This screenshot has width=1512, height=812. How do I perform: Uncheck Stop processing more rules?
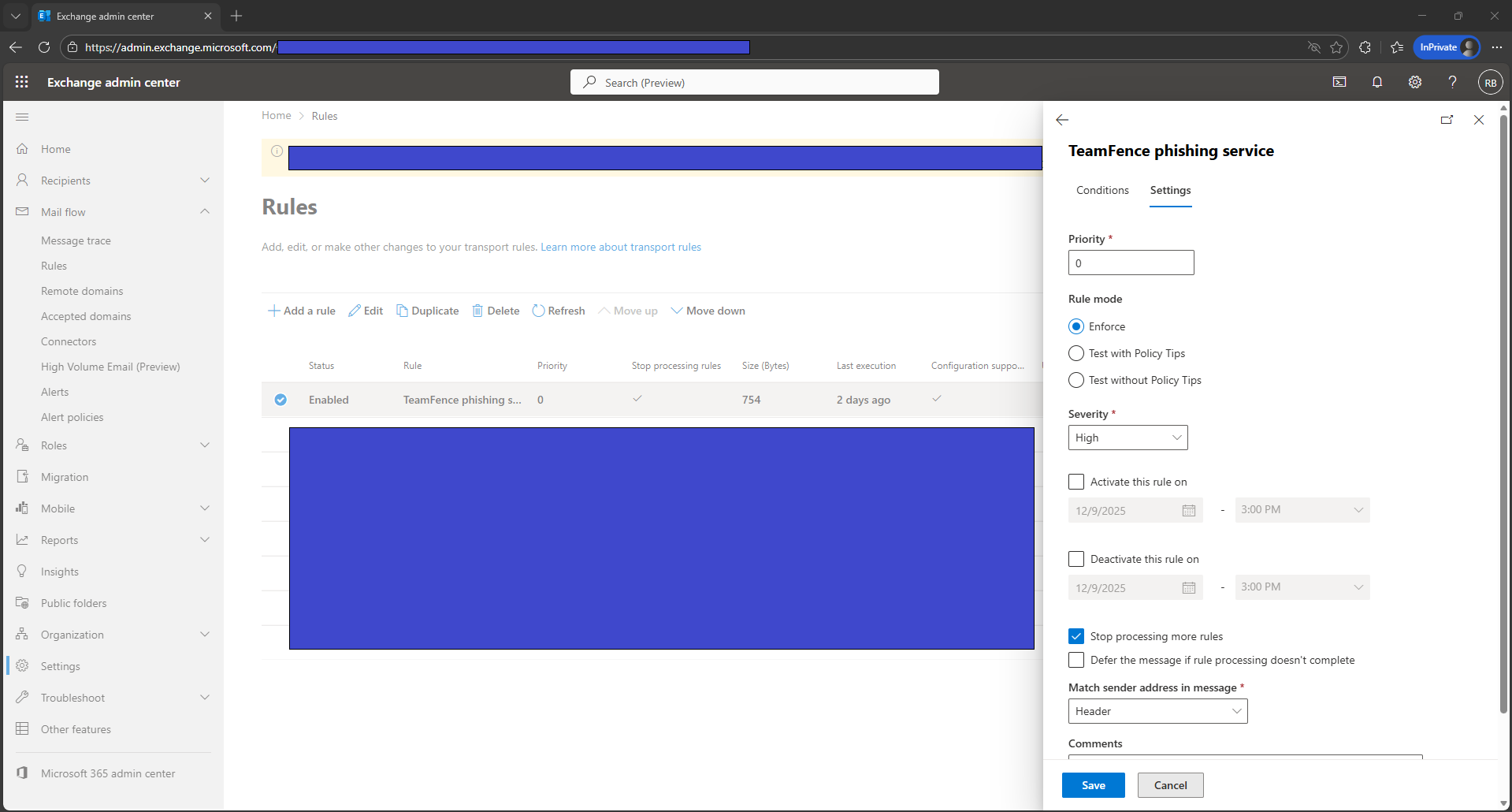pos(1076,636)
